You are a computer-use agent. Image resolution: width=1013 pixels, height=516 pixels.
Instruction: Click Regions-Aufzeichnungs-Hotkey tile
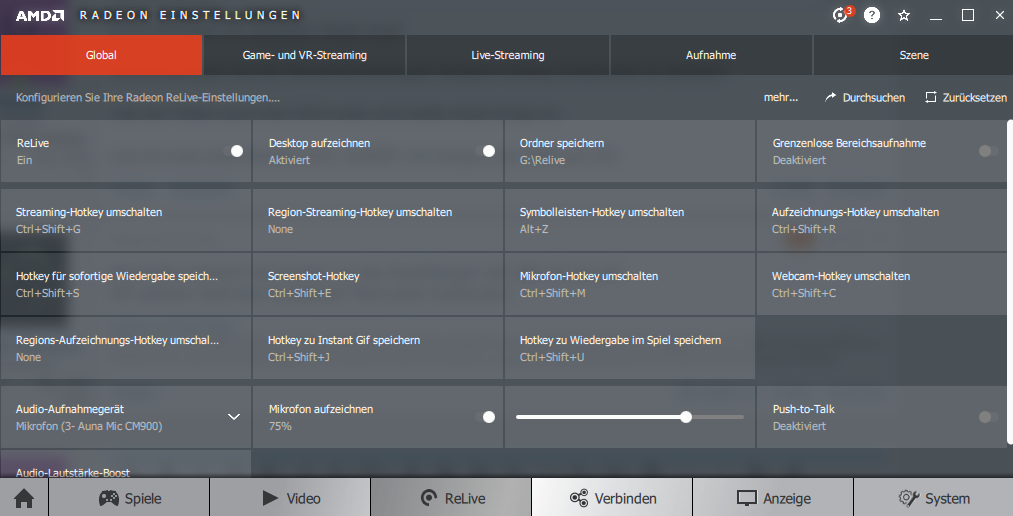[126, 348]
